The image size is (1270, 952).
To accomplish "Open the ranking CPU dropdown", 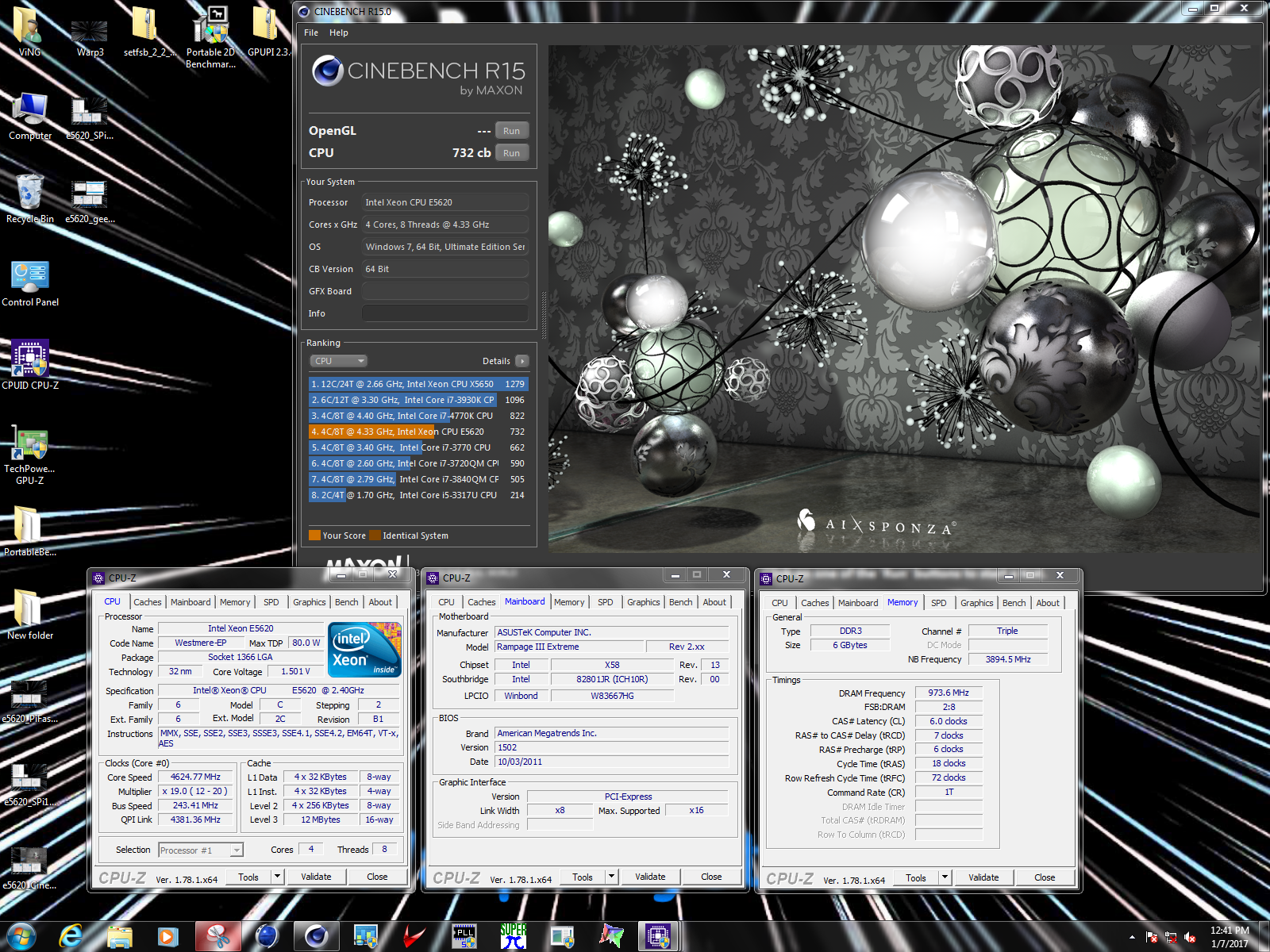I will point(338,361).
